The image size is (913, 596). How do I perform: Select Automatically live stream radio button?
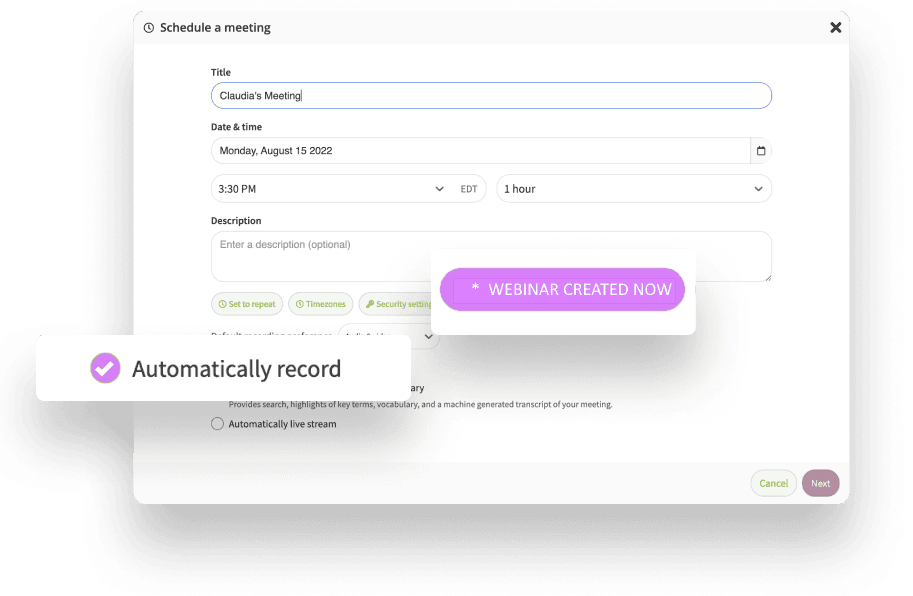pos(217,424)
